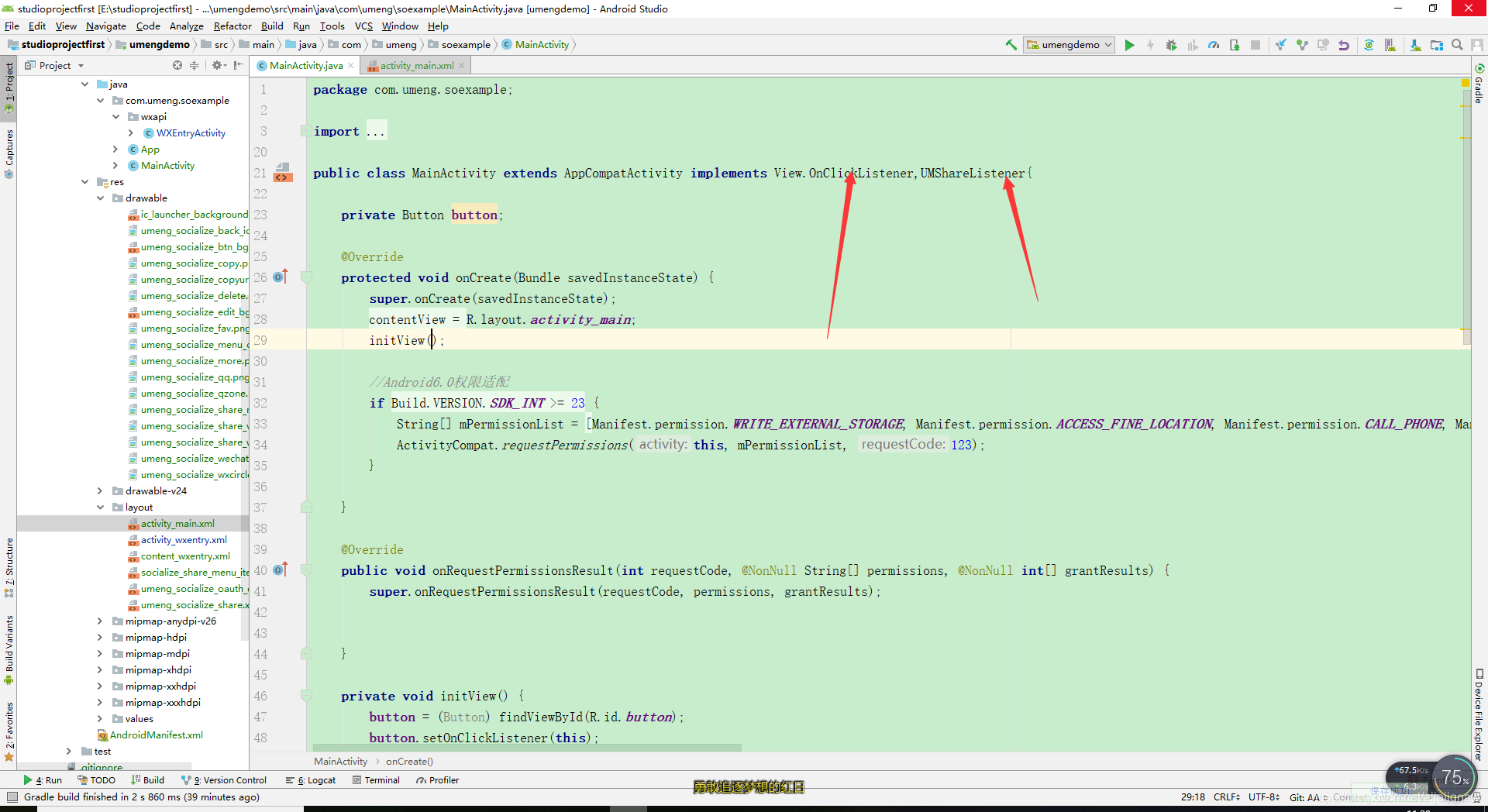Expand the App class node
The height and width of the screenshot is (812, 1488).
click(115, 150)
